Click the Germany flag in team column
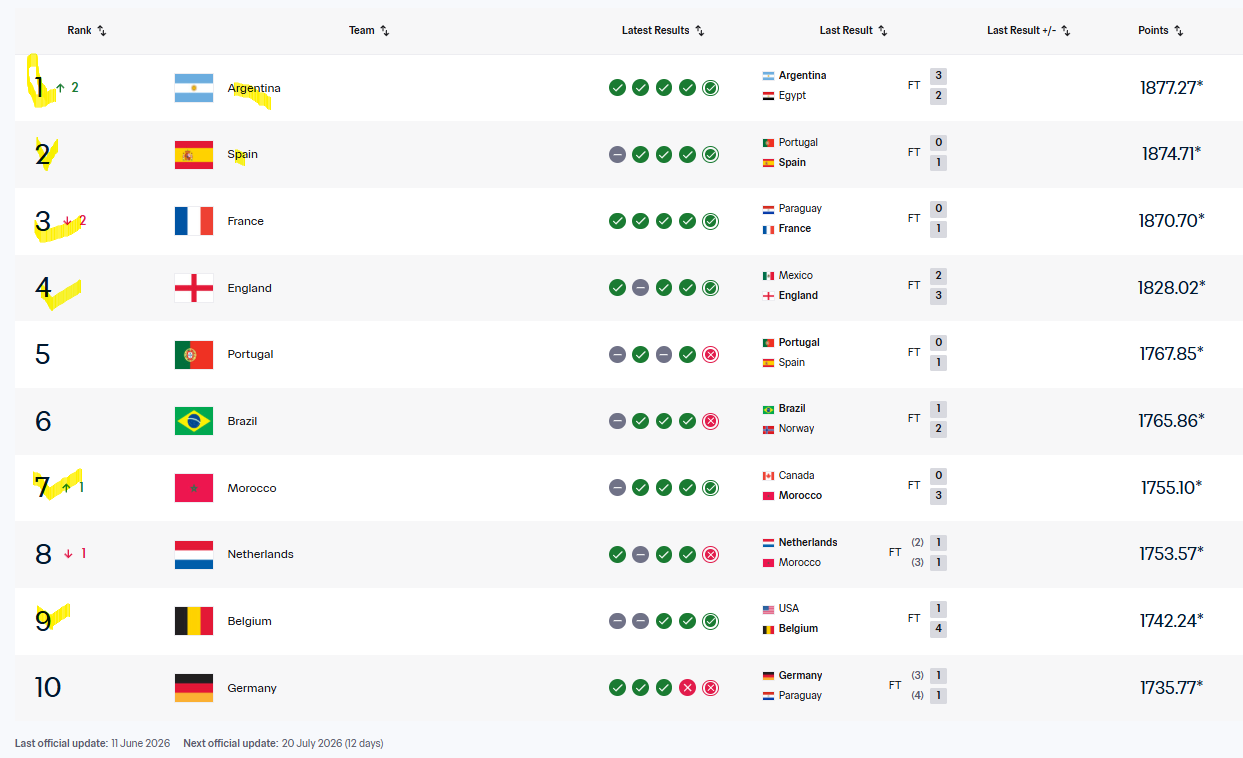 (194, 688)
